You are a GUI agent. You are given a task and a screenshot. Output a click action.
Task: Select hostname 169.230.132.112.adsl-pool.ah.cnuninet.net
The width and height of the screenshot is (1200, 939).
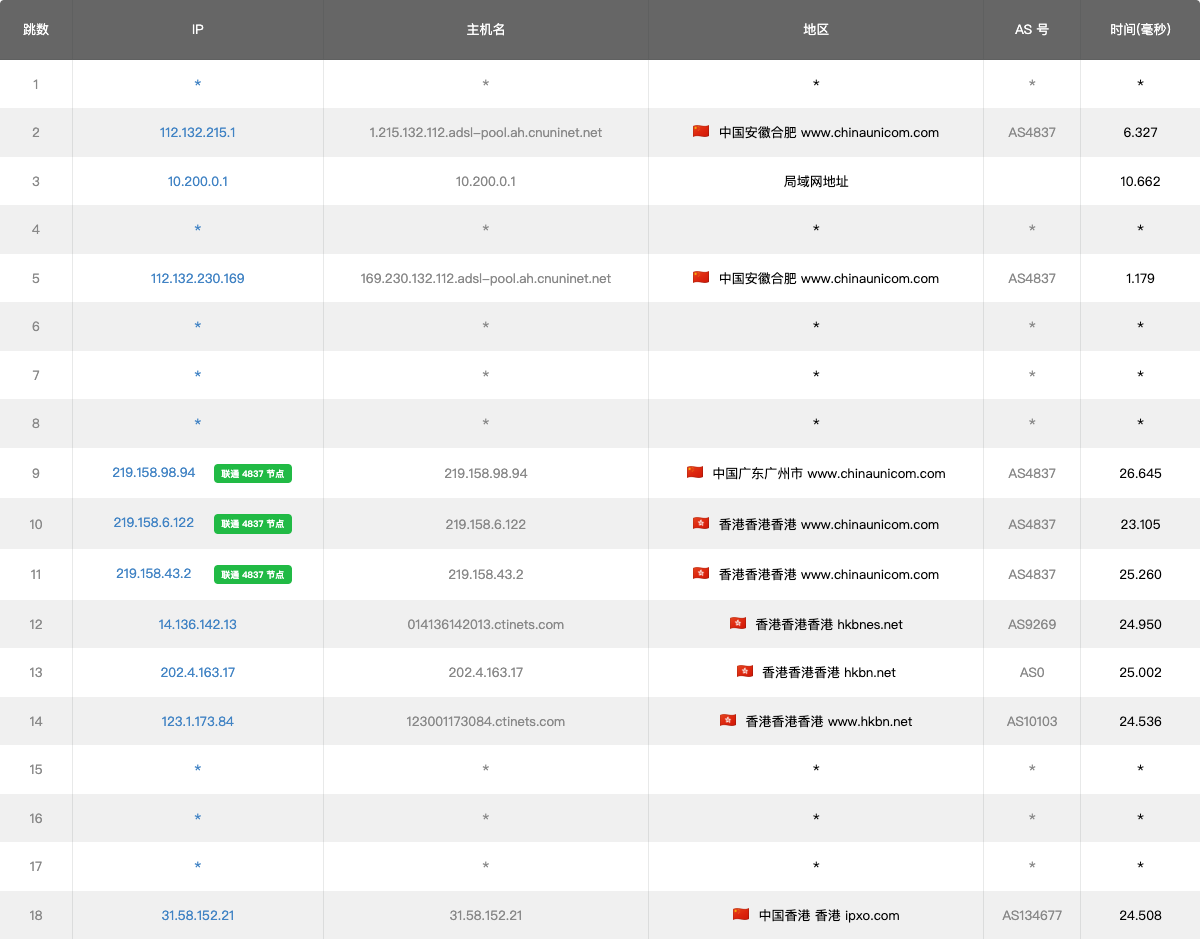pos(486,278)
